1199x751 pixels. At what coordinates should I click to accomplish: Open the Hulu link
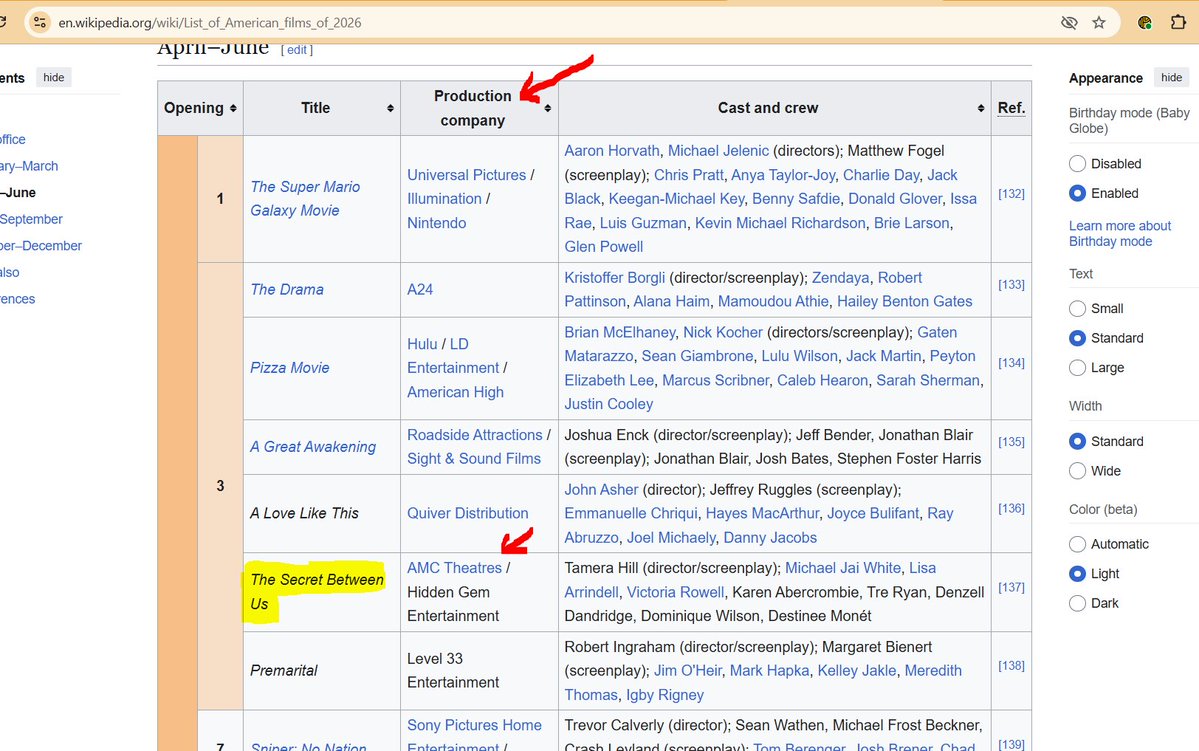click(x=422, y=344)
